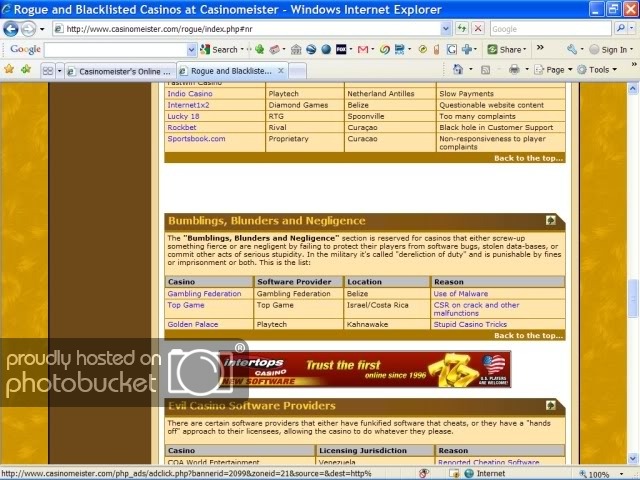Click the wrench toolbar settings icon
This screenshot has width=640, height=480.
(x=572, y=50)
